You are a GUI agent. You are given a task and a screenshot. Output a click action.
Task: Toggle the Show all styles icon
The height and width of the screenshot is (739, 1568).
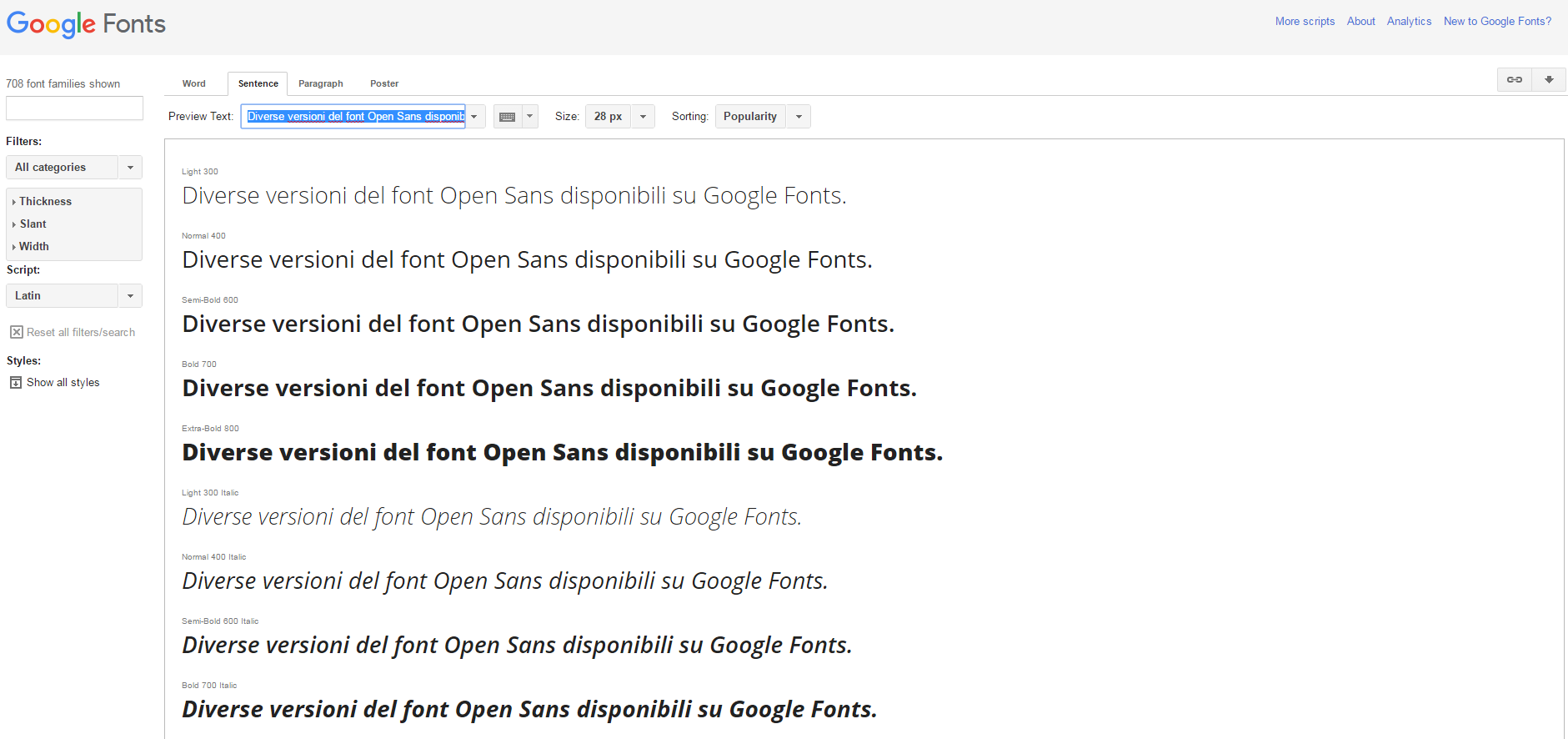pos(16,383)
